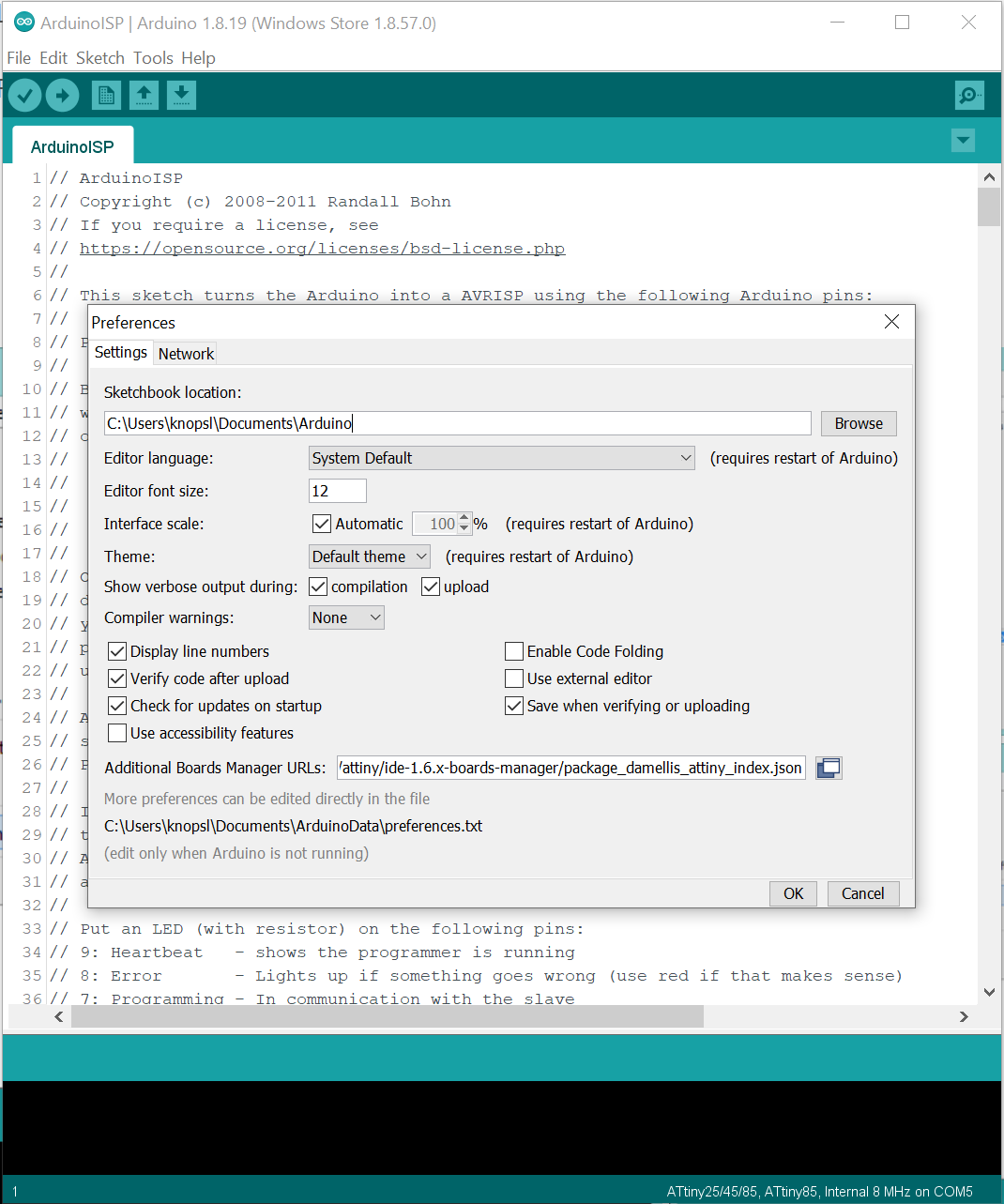Click the Verify checkmark toolbar icon
The height and width of the screenshot is (1204, 1004).
click(24, 95)
